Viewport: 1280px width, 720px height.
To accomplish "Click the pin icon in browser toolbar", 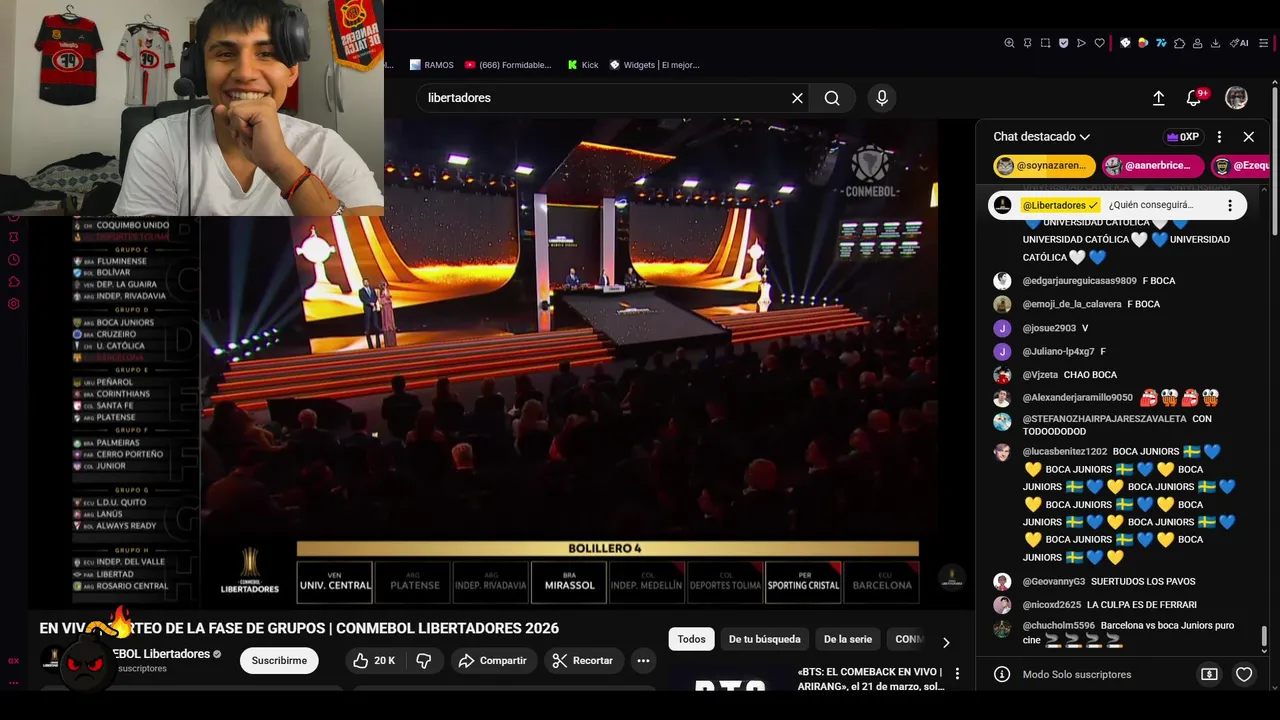I will [1027, 43].
